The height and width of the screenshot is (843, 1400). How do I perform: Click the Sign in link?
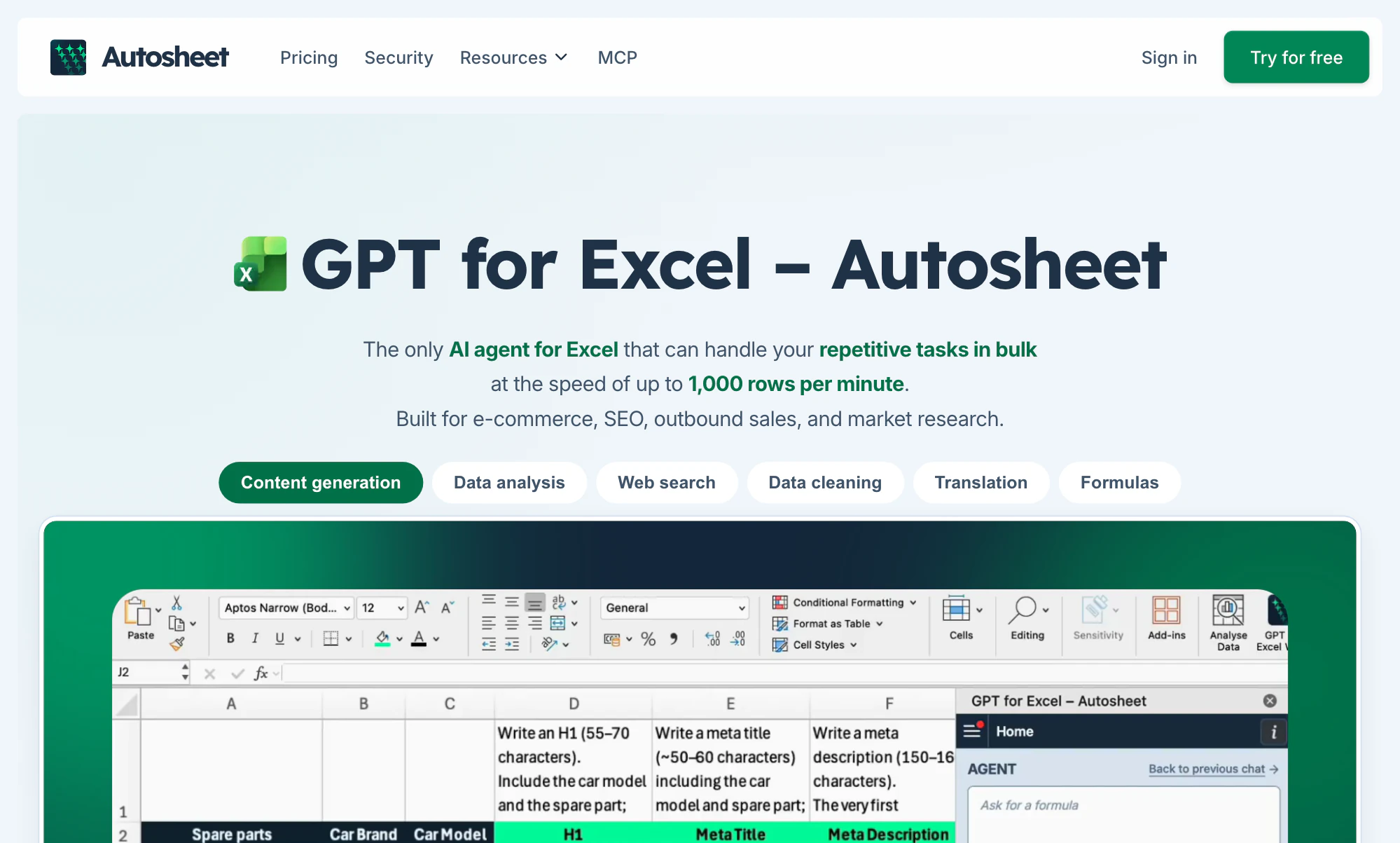pyautogui.click(x=1169, y=57)
